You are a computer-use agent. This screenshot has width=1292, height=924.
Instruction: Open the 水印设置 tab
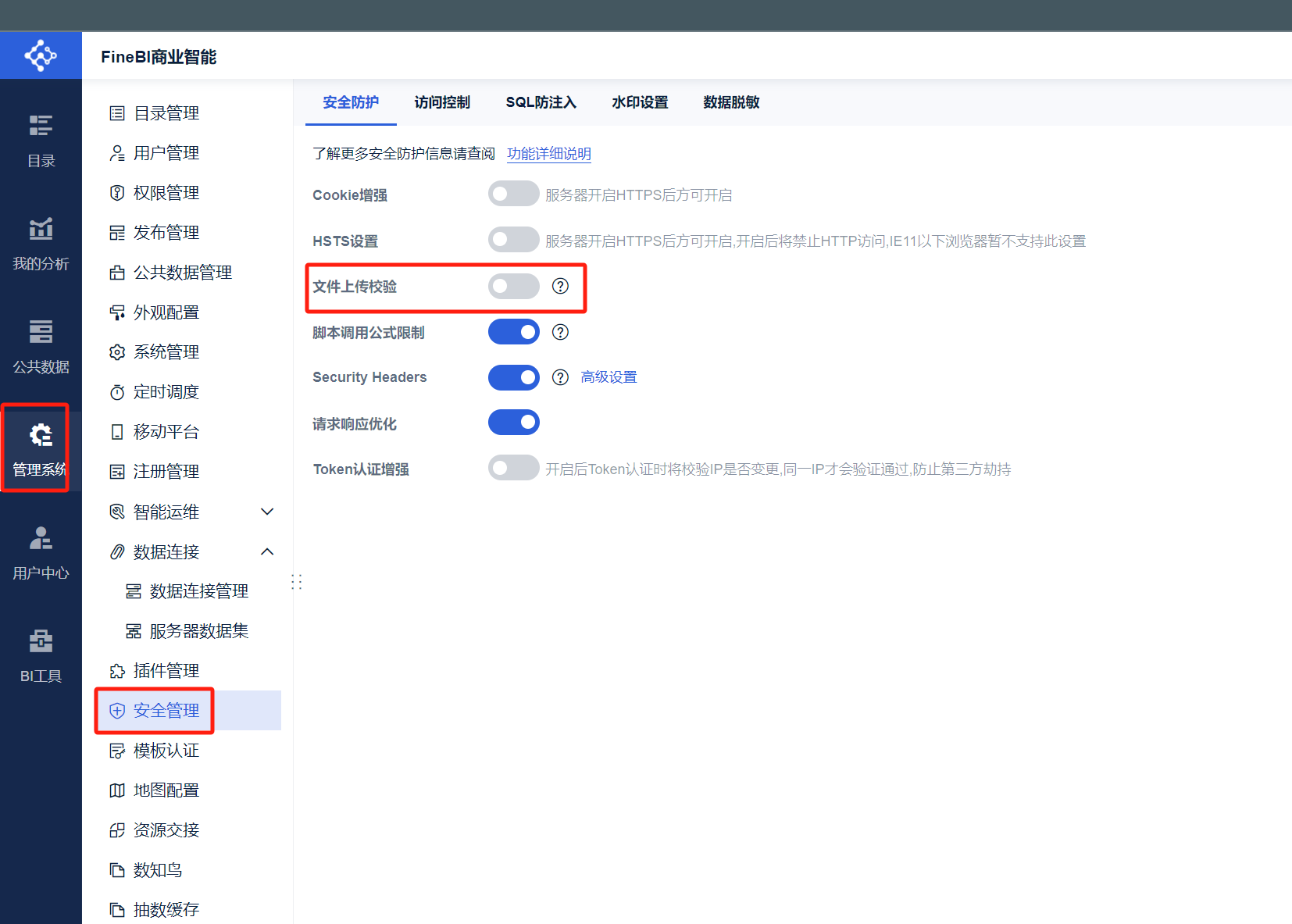(x=640, y=102)
